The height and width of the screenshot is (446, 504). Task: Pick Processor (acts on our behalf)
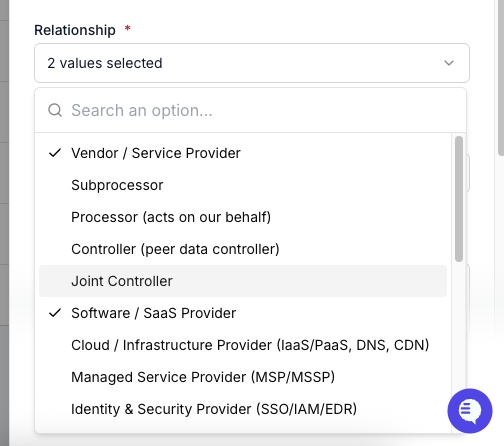tap(243, 217)
